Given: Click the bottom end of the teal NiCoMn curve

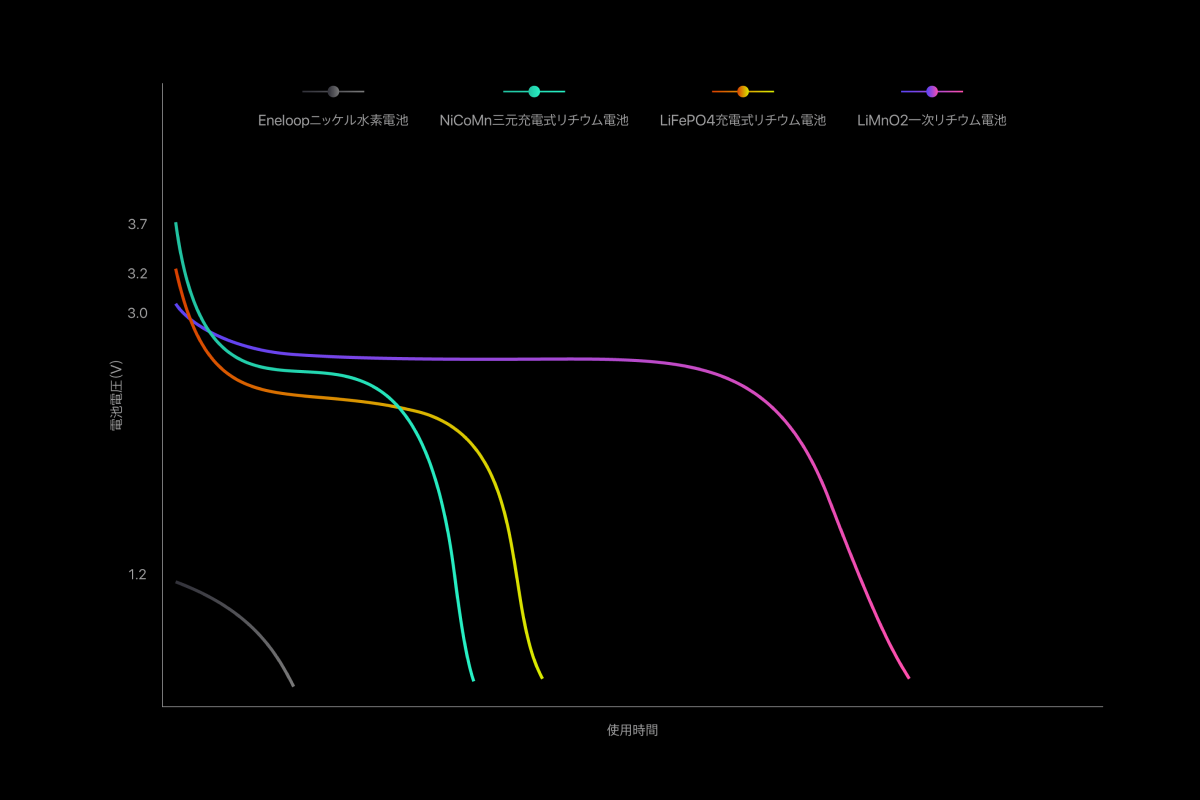Looking at the screenshot, I should (472, 679).
